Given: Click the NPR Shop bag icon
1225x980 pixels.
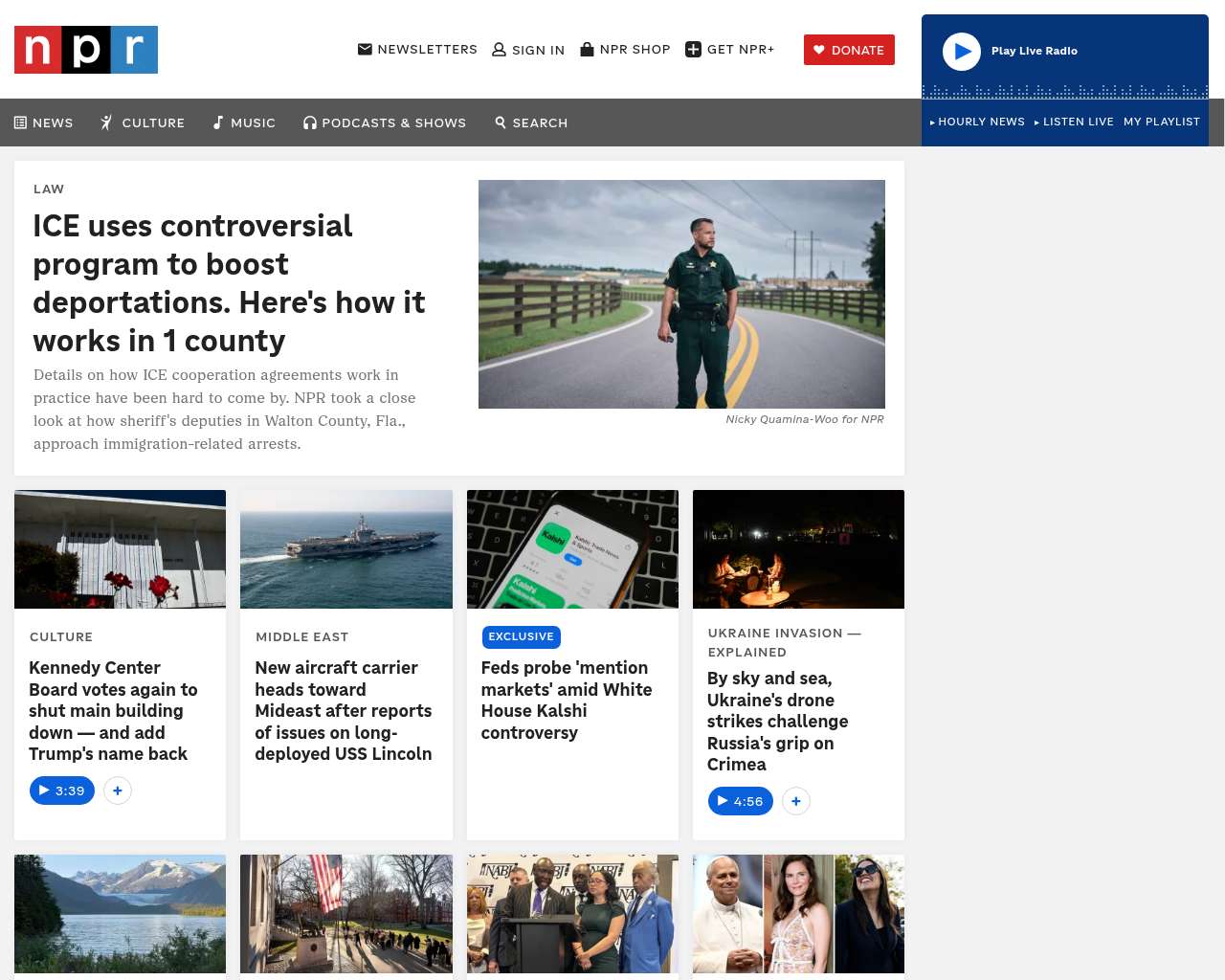Looking at the screenshot, I should pos(587,49).
